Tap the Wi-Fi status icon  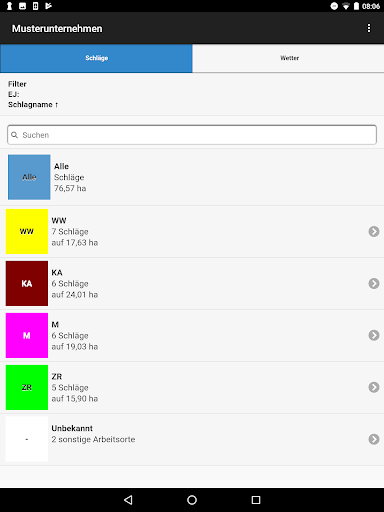pos(346,6)
